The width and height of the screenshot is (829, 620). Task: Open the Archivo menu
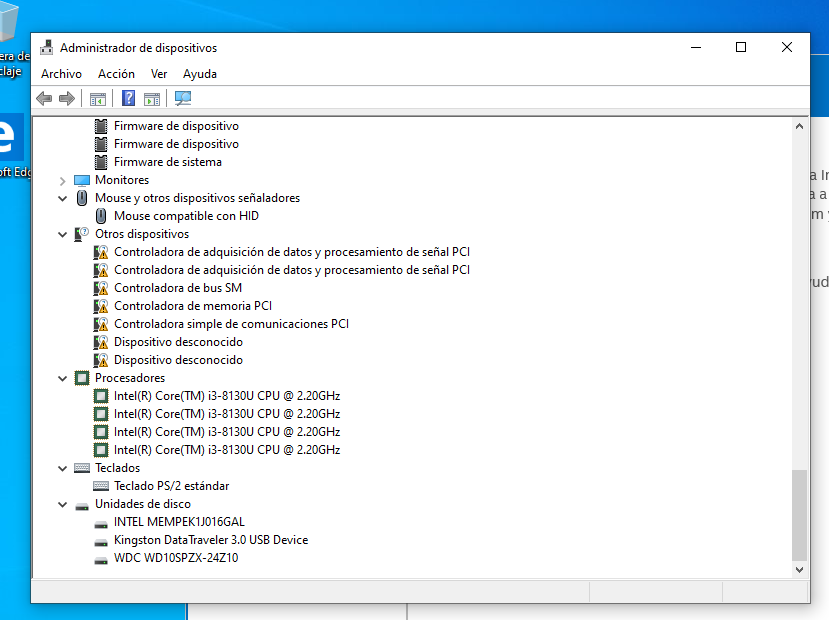tap(61, 74)
